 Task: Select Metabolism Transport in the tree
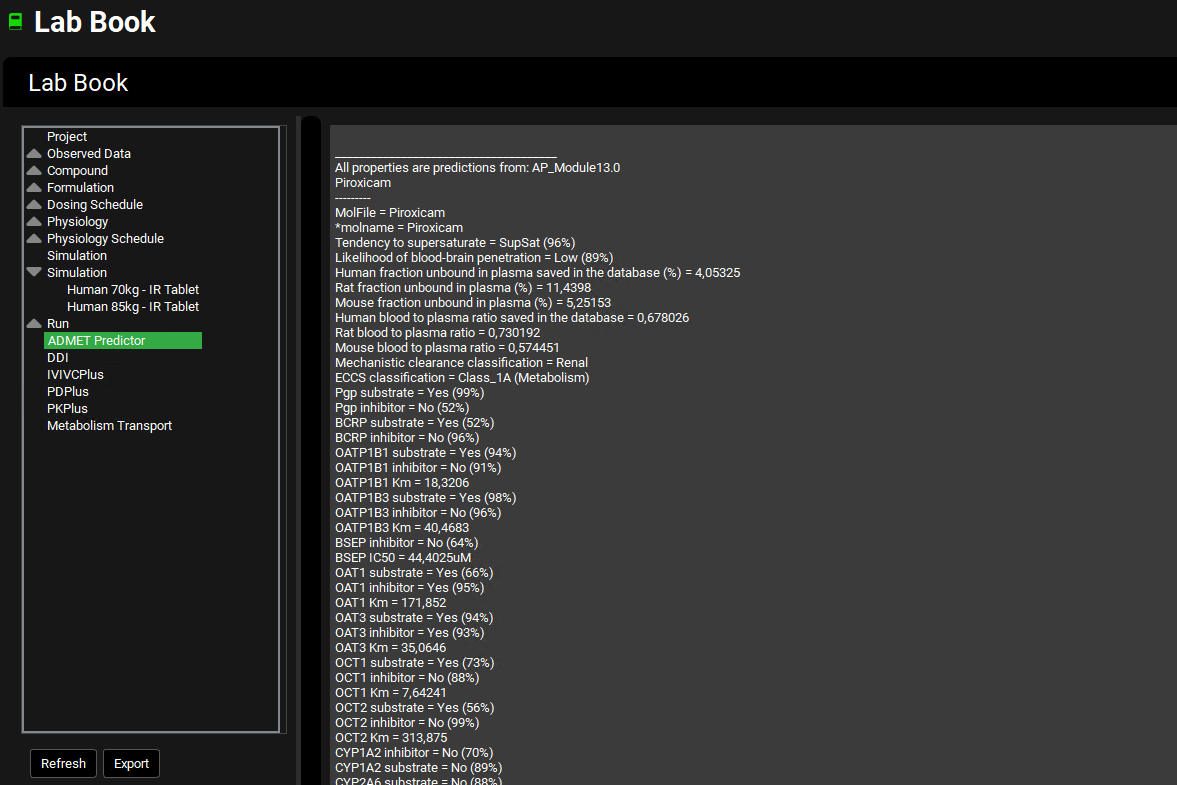tap(109, 426)
